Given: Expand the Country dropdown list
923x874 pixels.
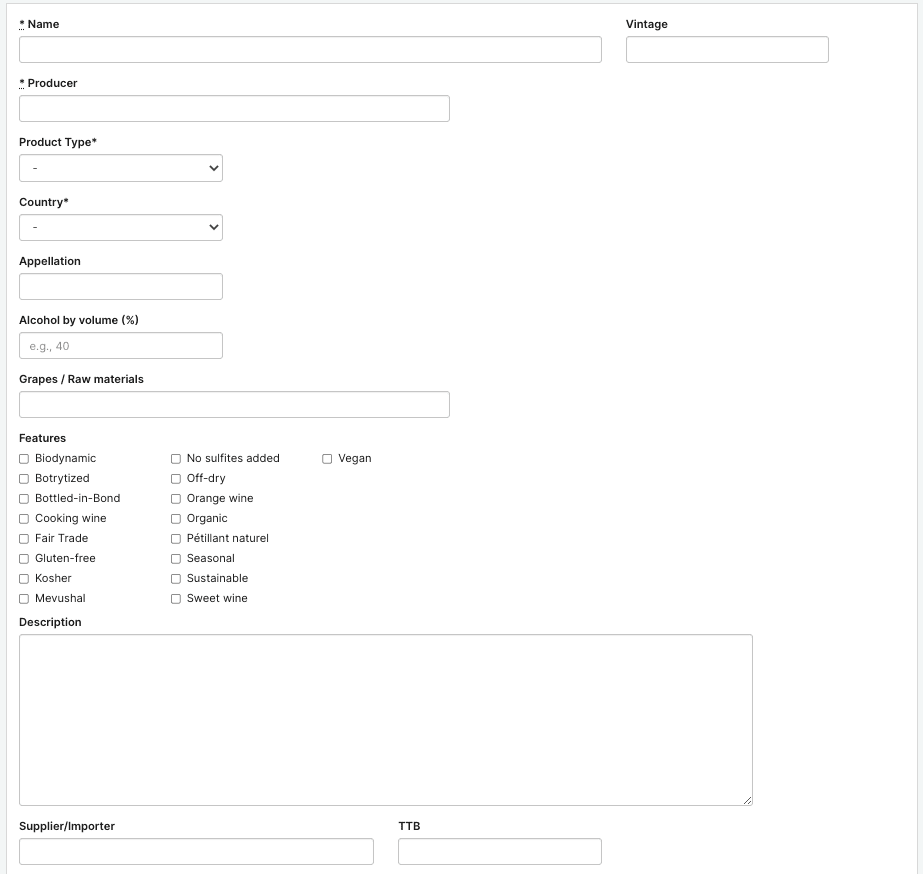Looking at the screenshot, I should click(121, 228).
